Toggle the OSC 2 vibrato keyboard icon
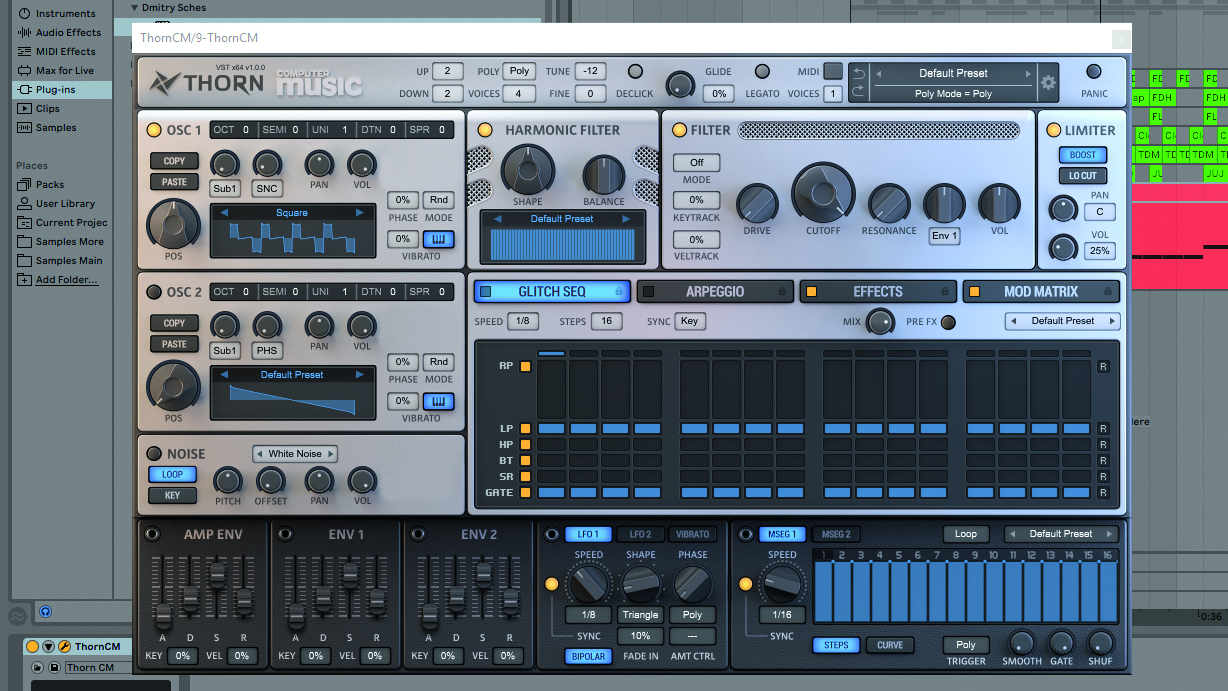This screenshot has height=691, width=1228. (x=438, y=401)
